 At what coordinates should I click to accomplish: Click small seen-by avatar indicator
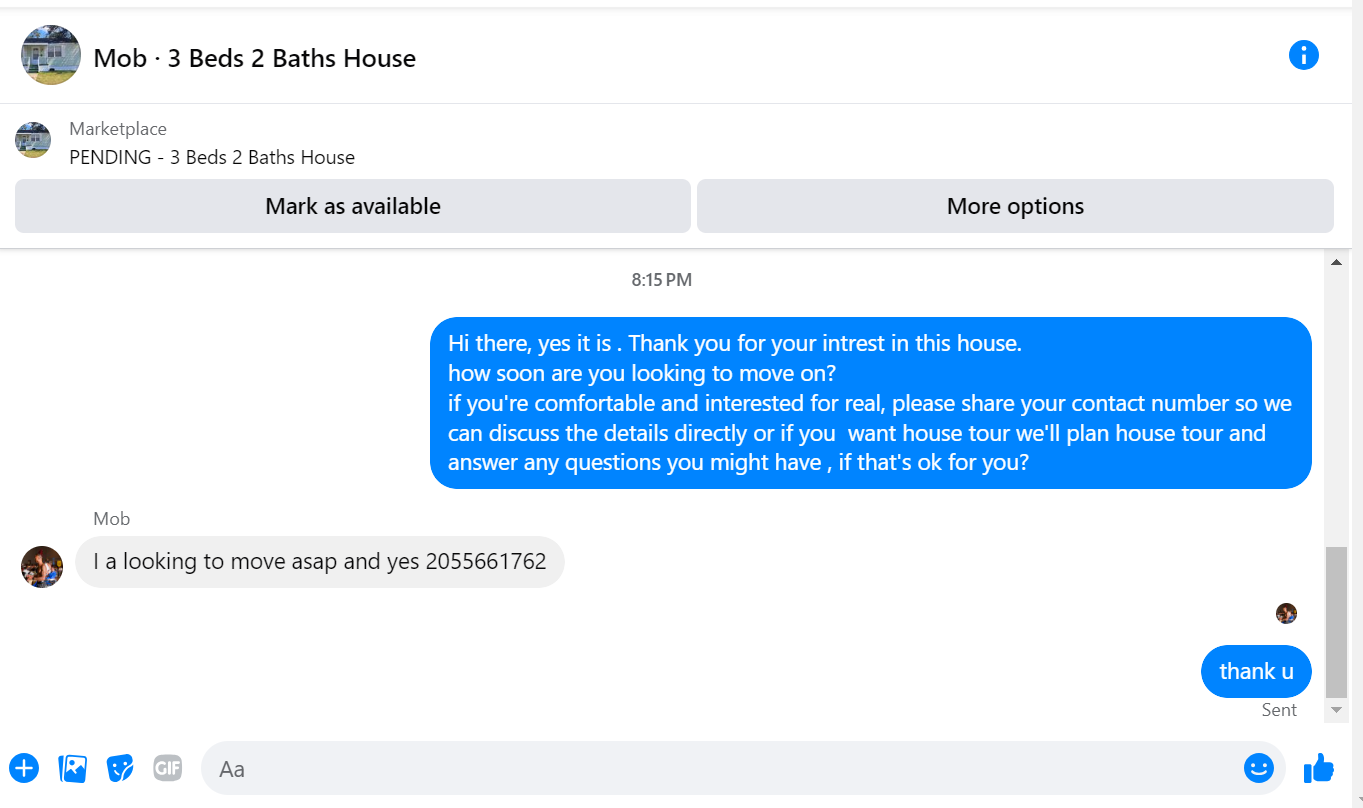pyautogui.click(x=1286, y=613)
